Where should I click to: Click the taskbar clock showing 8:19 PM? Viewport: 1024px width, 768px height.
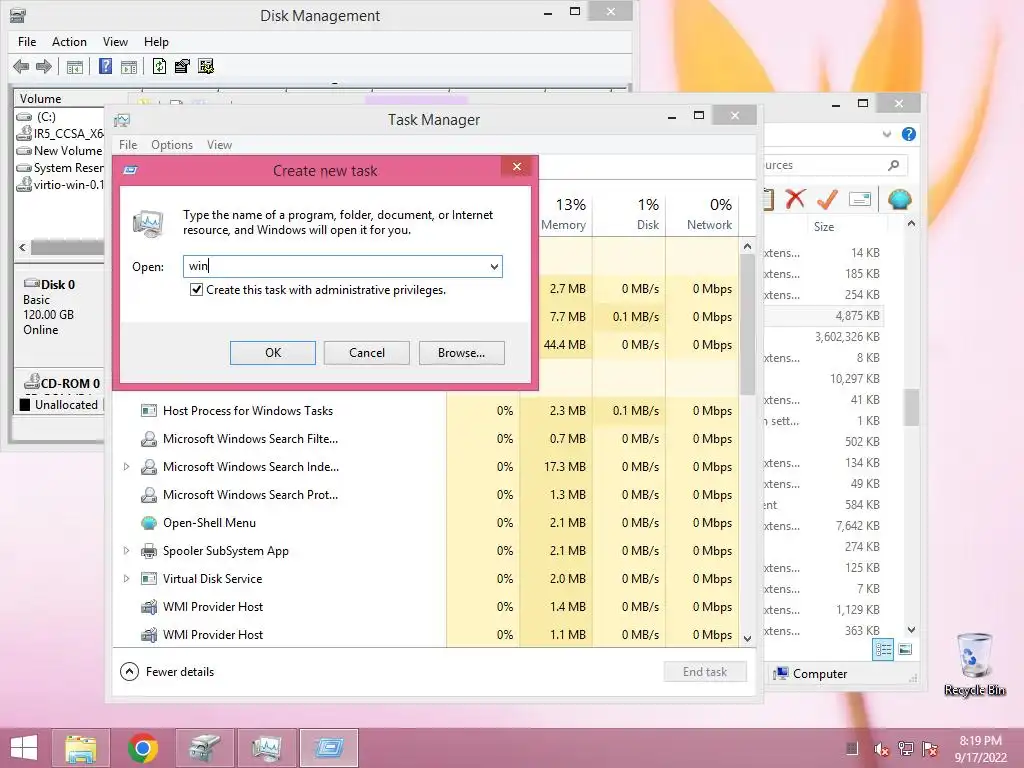[x=980, y=748]
